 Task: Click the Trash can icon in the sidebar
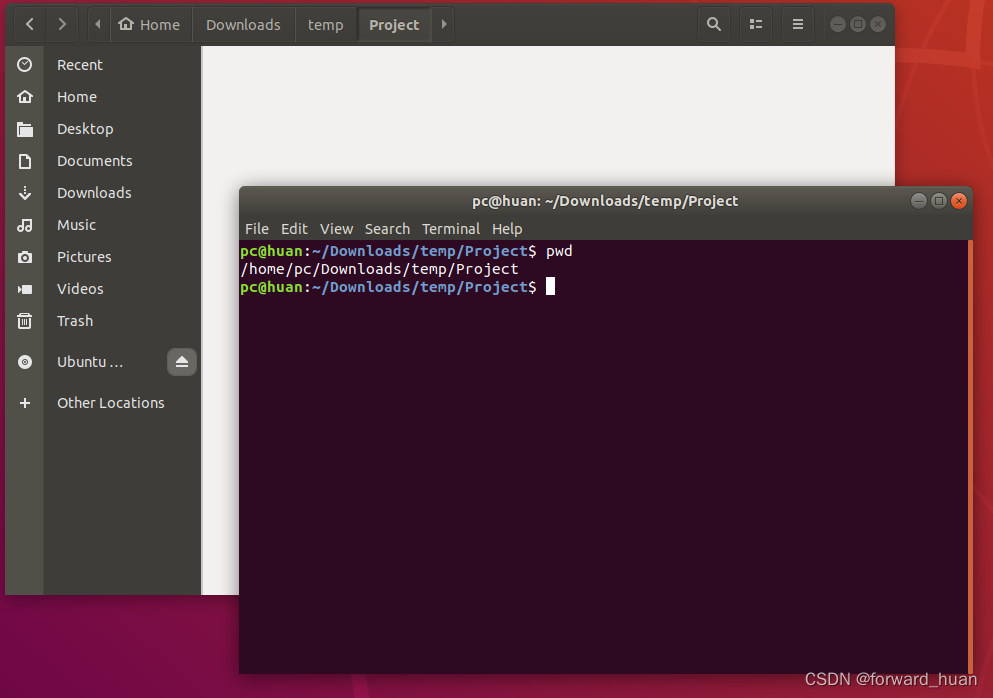pyautogui.click(x=25, y=321)
